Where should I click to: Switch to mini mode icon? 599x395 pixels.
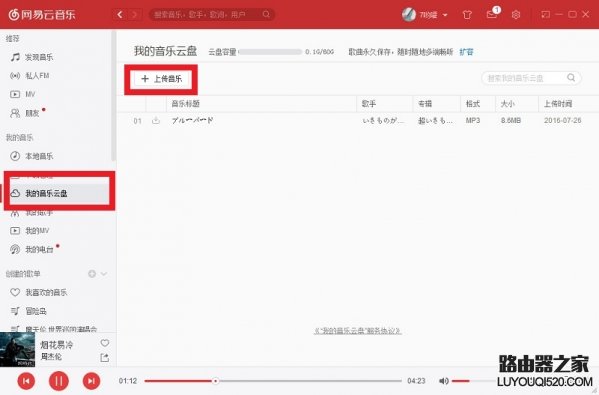[x=546, y=15]
